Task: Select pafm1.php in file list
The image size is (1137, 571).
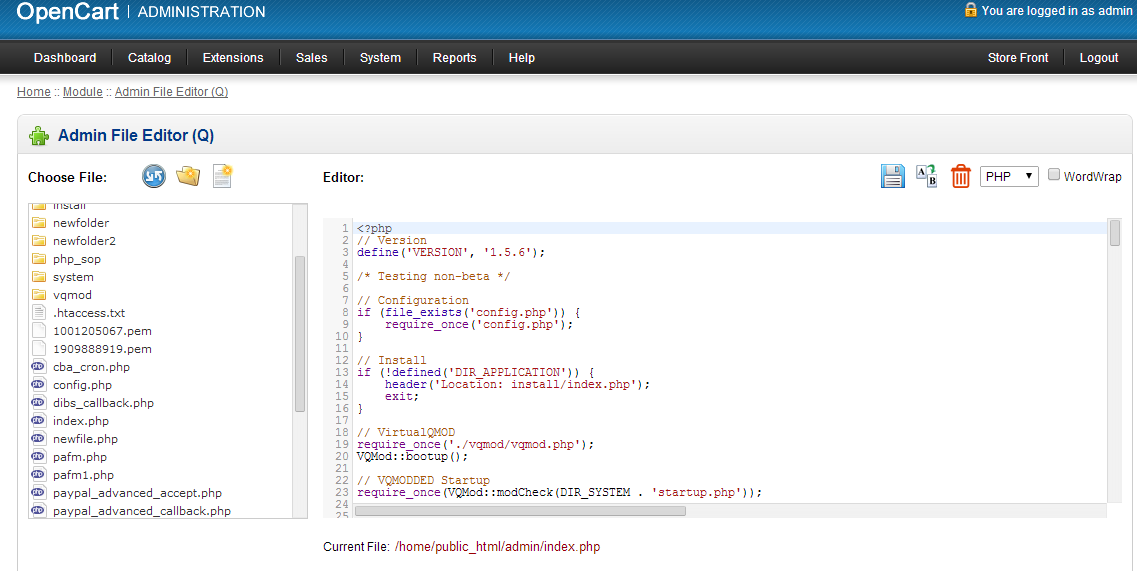Action: (83, 475)
